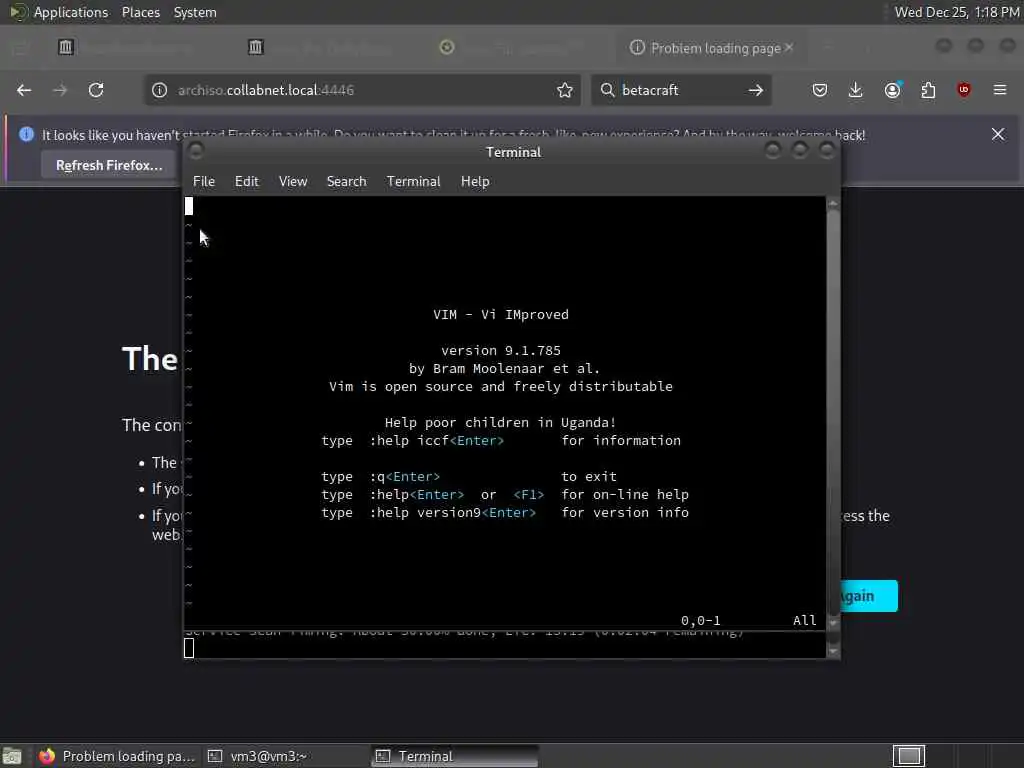Open the System menu in the top panel
The height and width of the screenshot is (768, 1024).
[x=195, y=12]
